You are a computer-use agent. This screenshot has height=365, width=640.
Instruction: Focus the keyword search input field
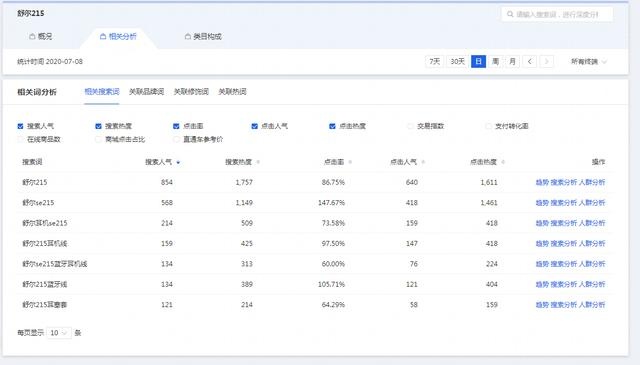pos(557,14)
